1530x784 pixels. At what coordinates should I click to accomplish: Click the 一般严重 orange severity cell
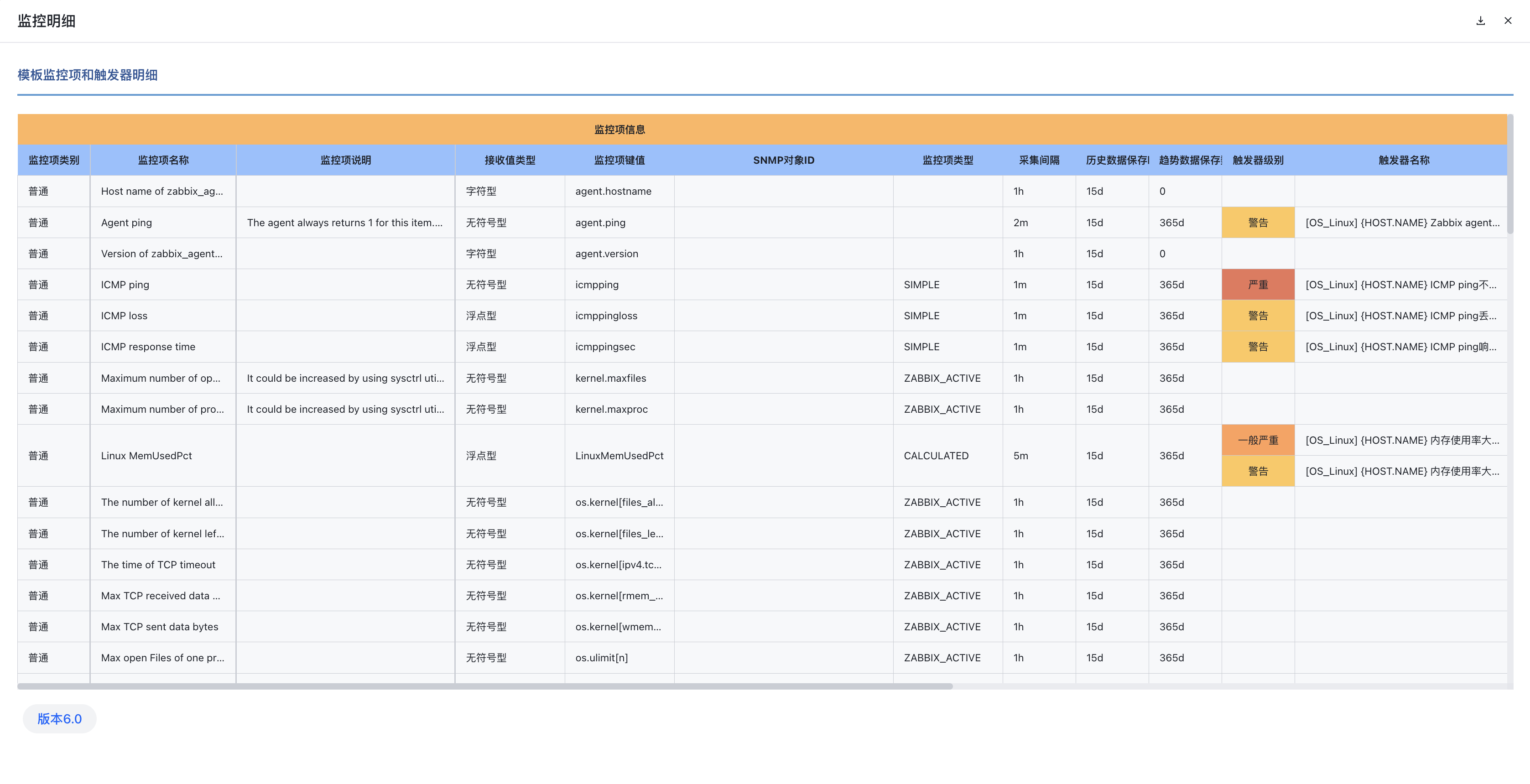point(1257,440)
